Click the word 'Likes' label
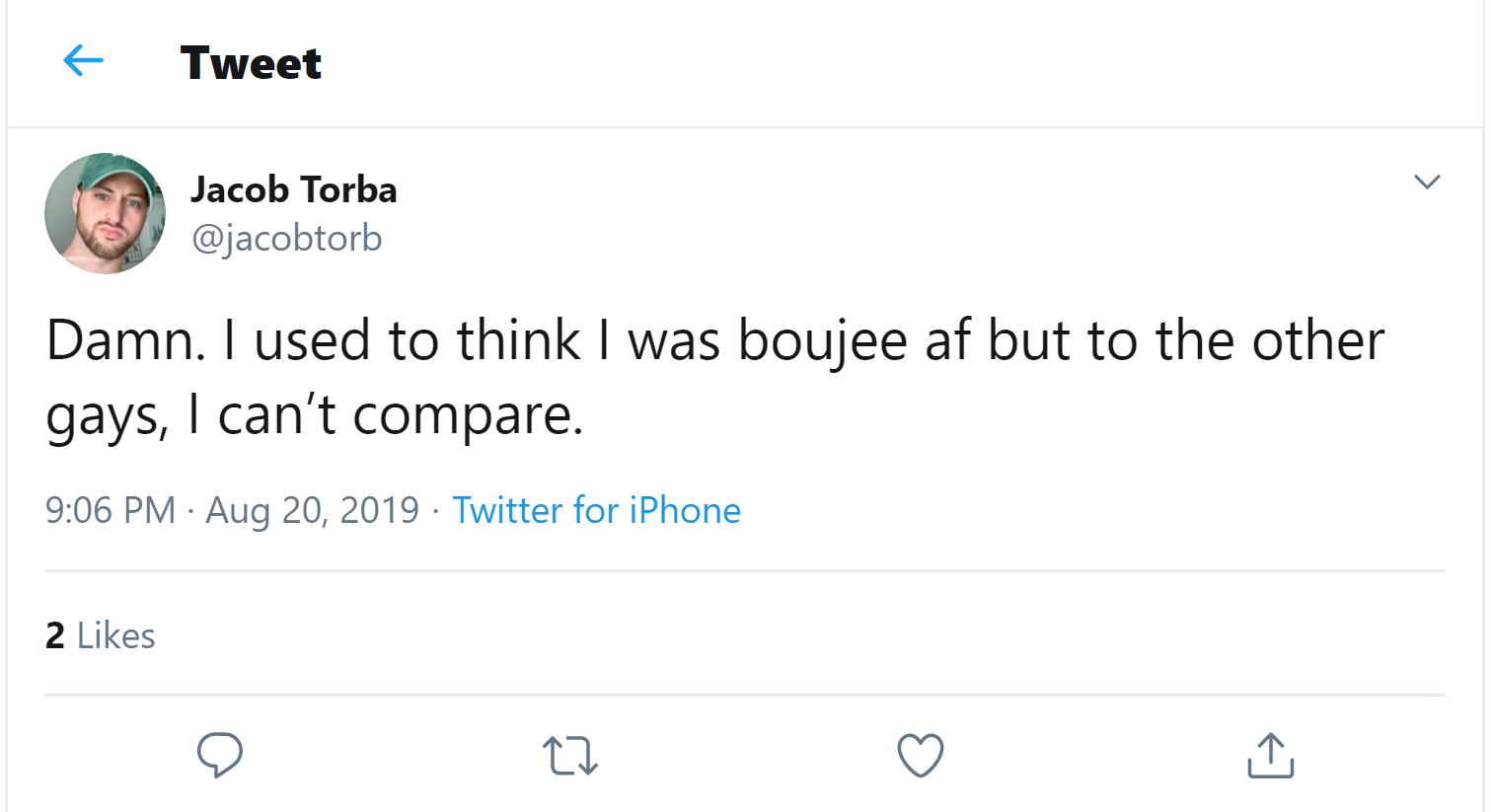1491x812 pixels. point(116,635)
